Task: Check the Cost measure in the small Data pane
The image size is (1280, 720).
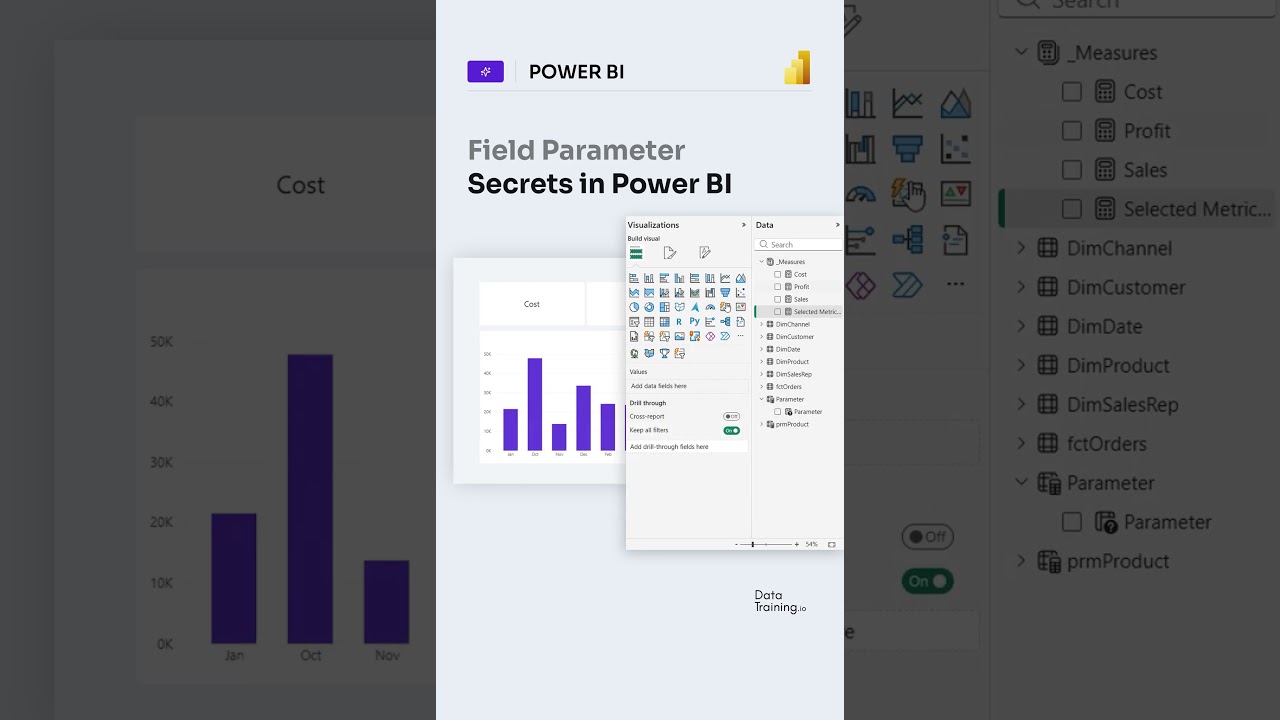Action: click(778, 274)
